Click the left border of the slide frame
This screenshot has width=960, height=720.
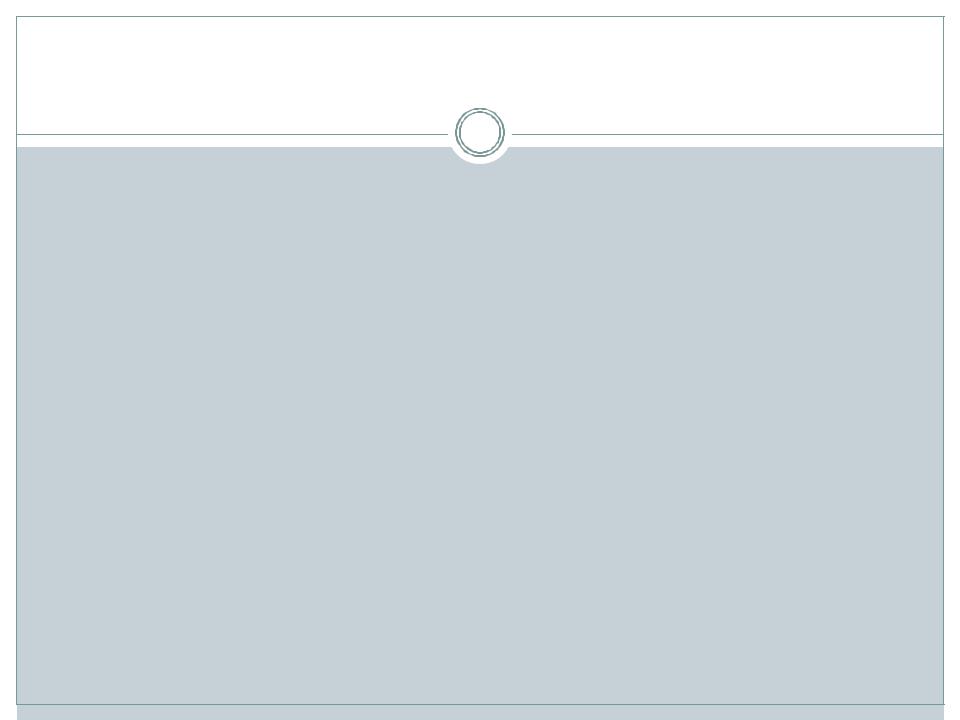17,361
